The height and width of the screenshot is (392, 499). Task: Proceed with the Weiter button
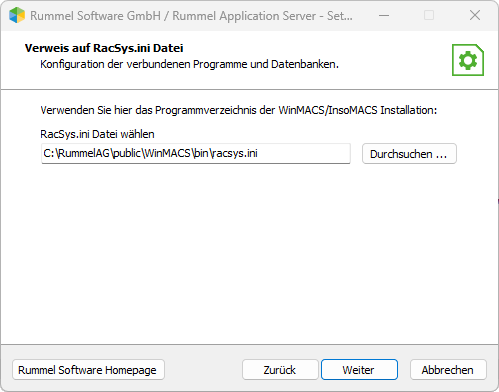tap(359, 369)
